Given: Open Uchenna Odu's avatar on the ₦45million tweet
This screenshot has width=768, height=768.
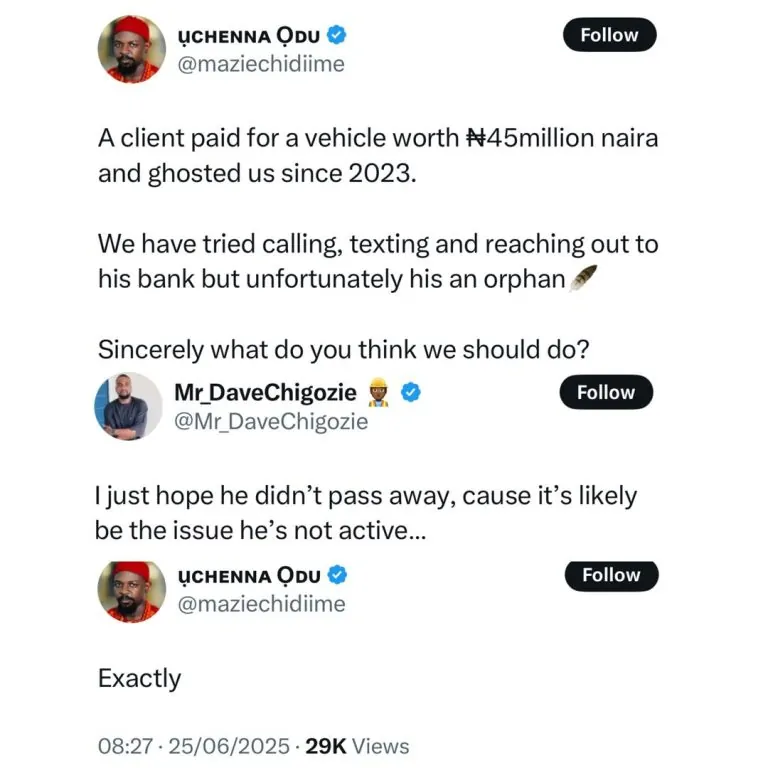Looking at the screenshot, I should tap(131, 50).
